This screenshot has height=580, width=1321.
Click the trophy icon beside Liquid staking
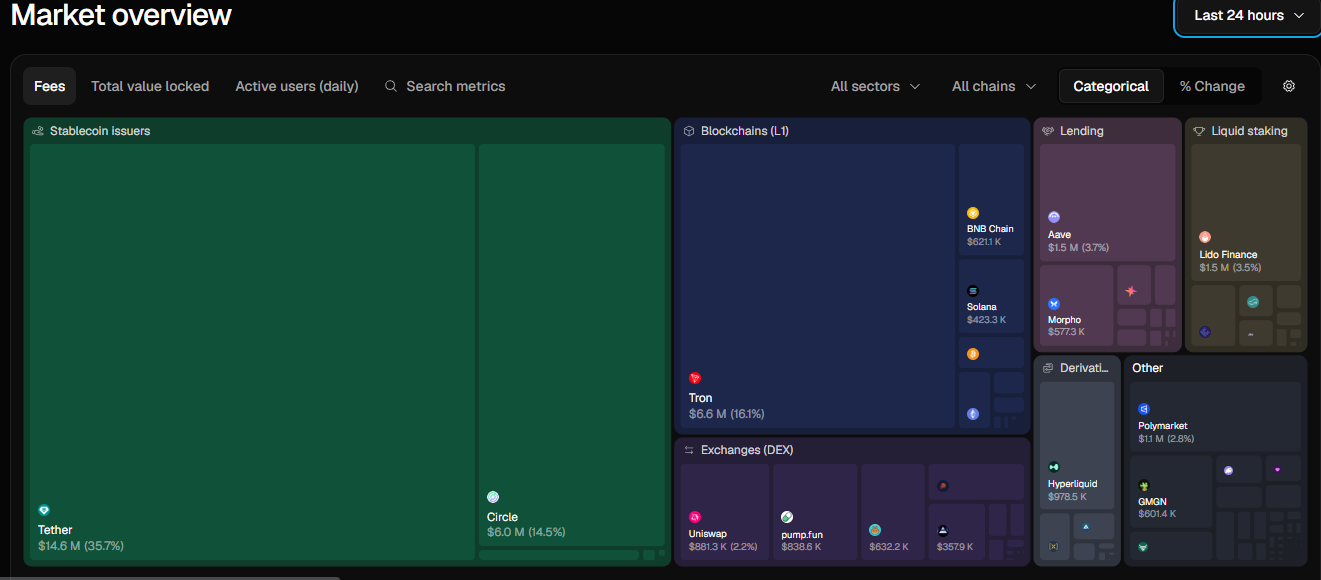[1199, 131]
